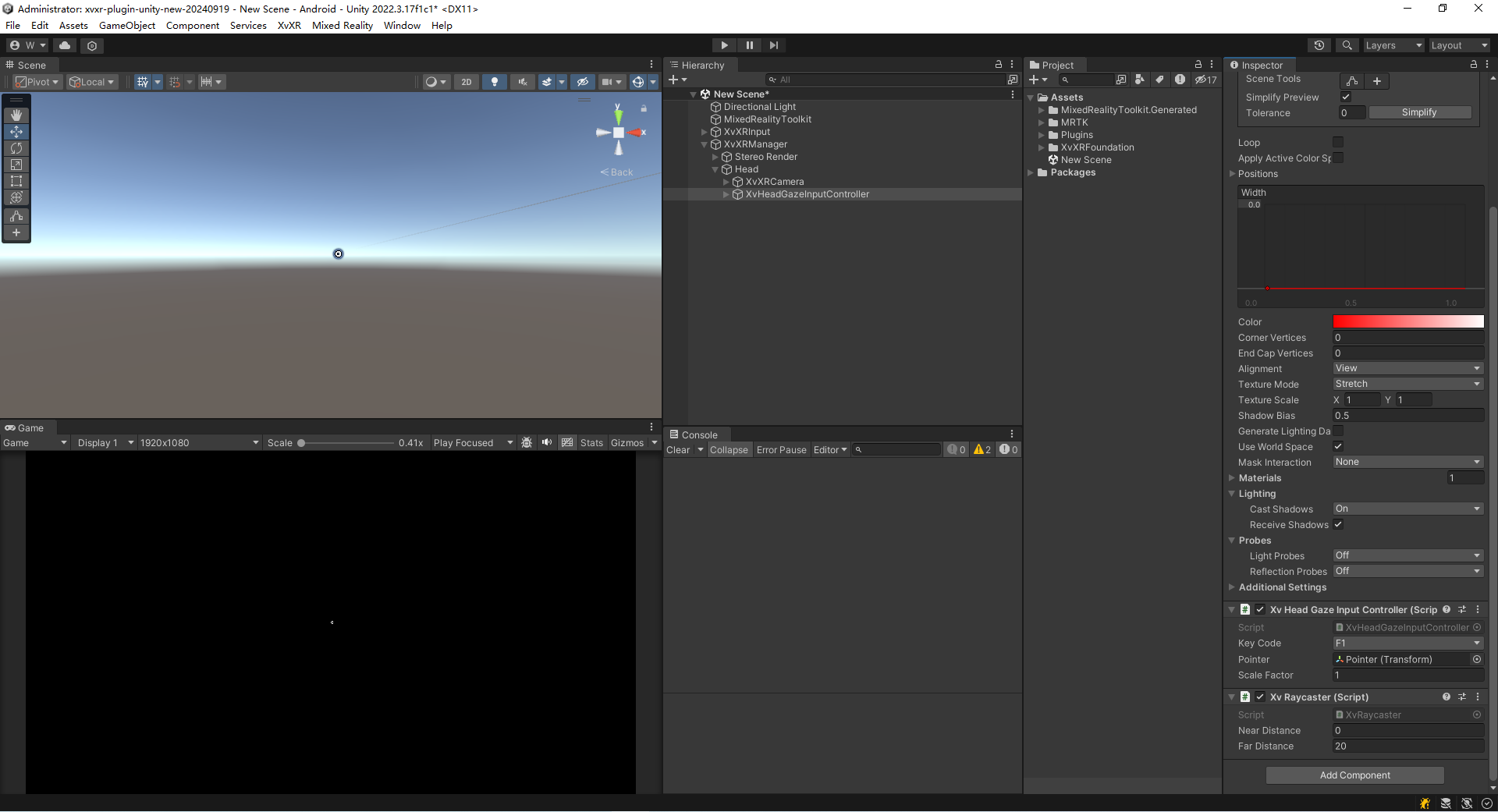Click the Add Point plus icon in Scene Tools
The image size is (1498, 812).
pos(1377,81)
